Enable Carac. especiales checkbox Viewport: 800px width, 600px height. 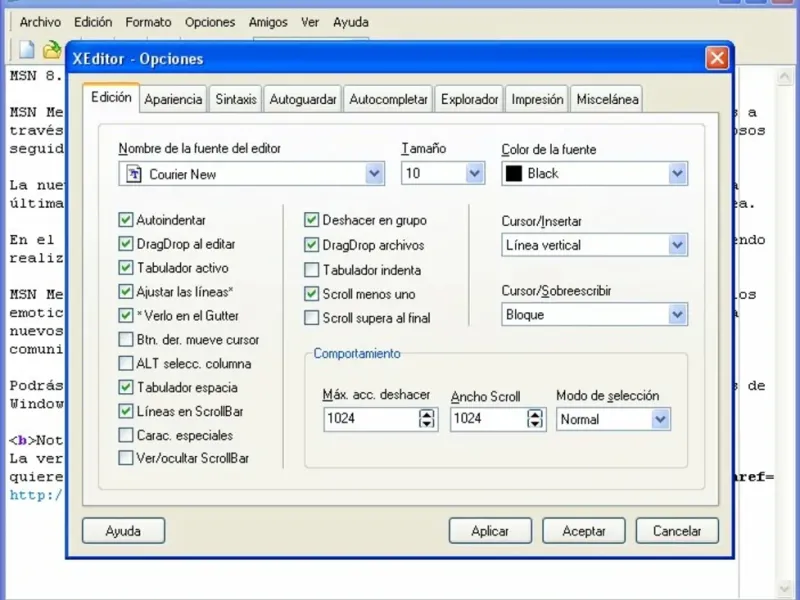click(x=126, y=435)
